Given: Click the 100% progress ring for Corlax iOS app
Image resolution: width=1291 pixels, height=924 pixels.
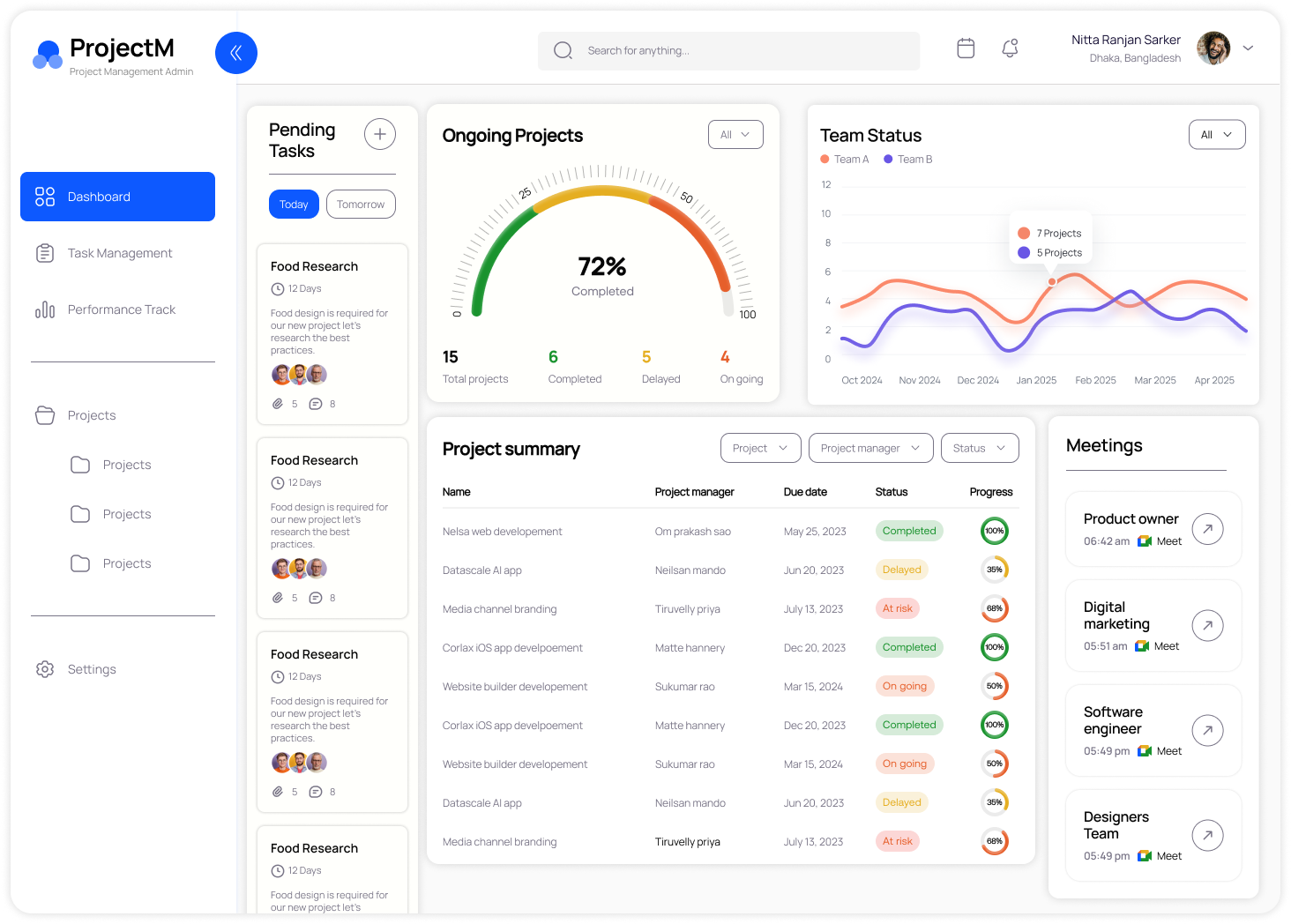Looking at the screenshot, I should [x=994, y=647].
